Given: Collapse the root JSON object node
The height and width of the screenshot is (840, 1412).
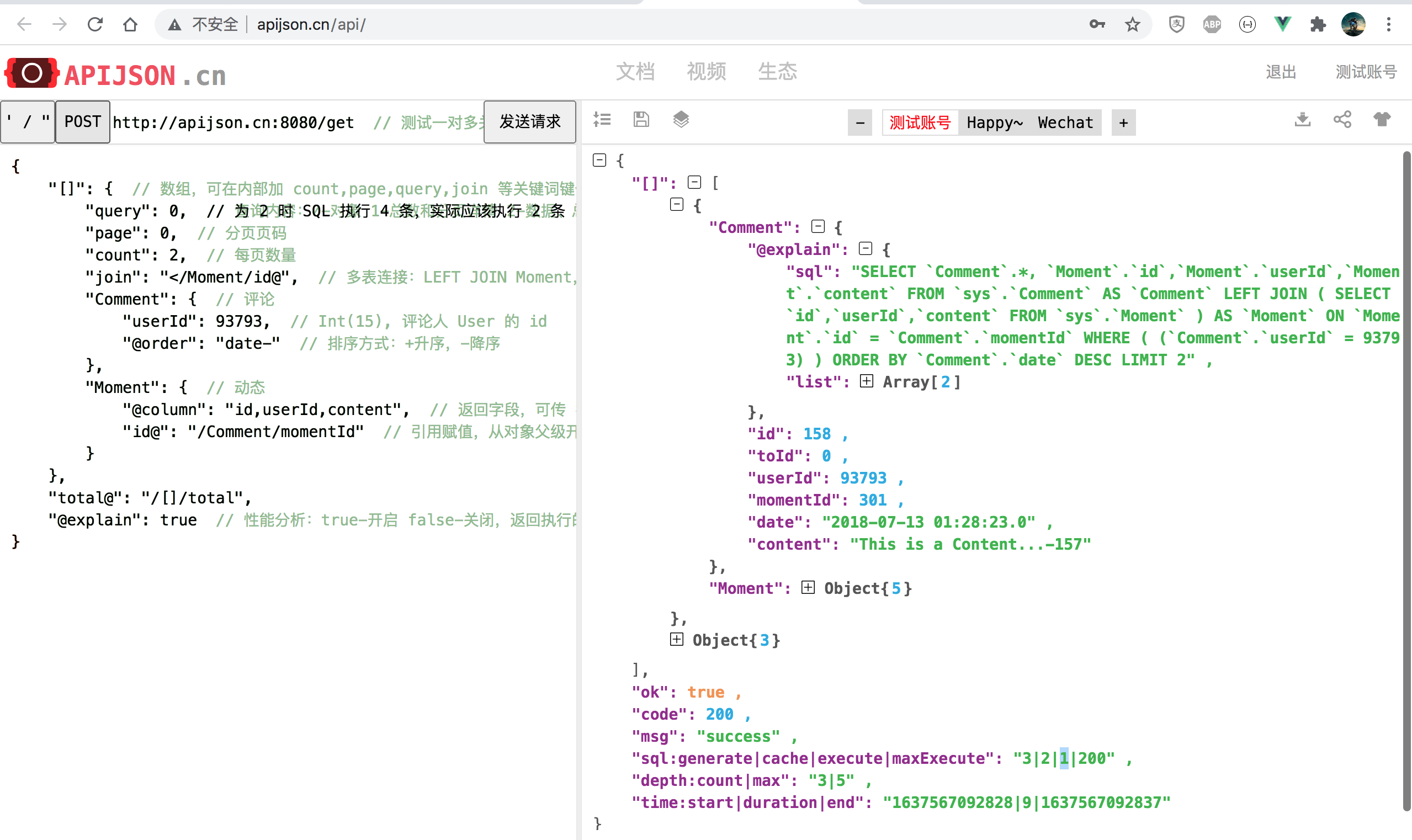Looking at the screenshot, I should point(599,160).
